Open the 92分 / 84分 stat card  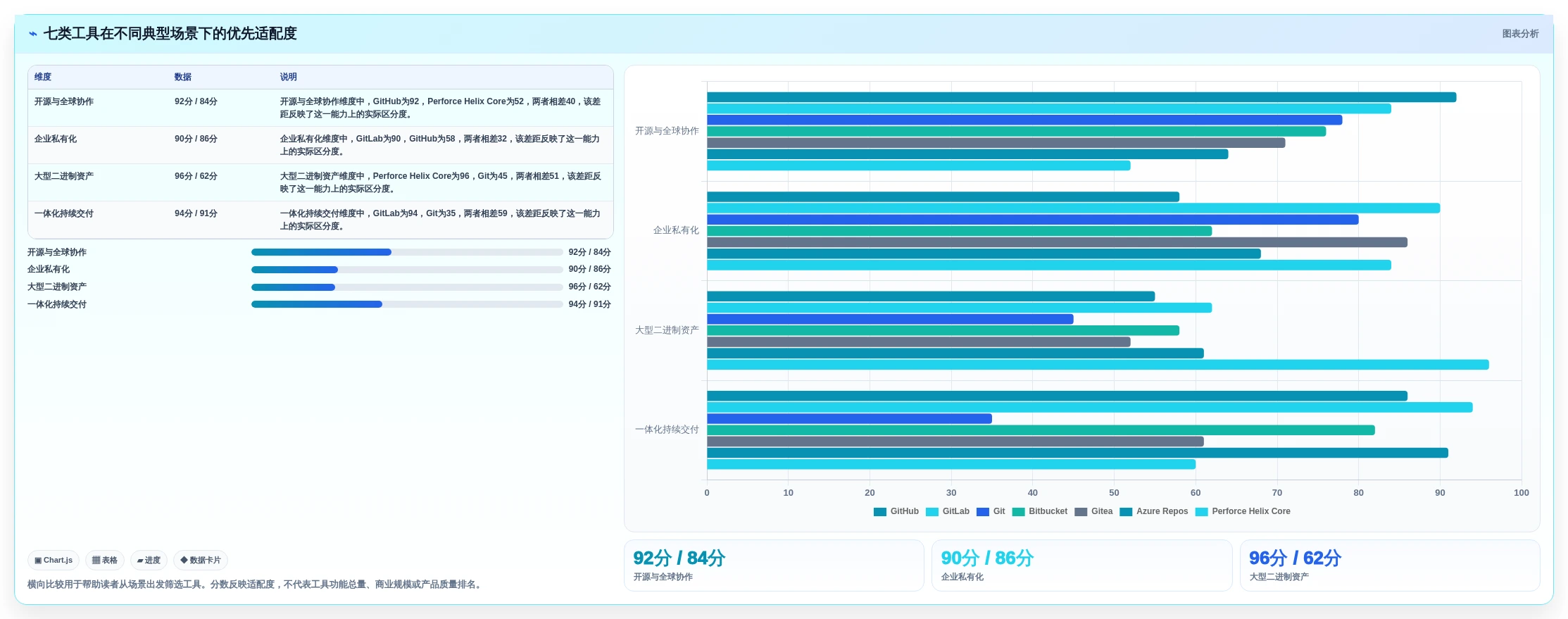pyautogui.click(x=774, y=565)
